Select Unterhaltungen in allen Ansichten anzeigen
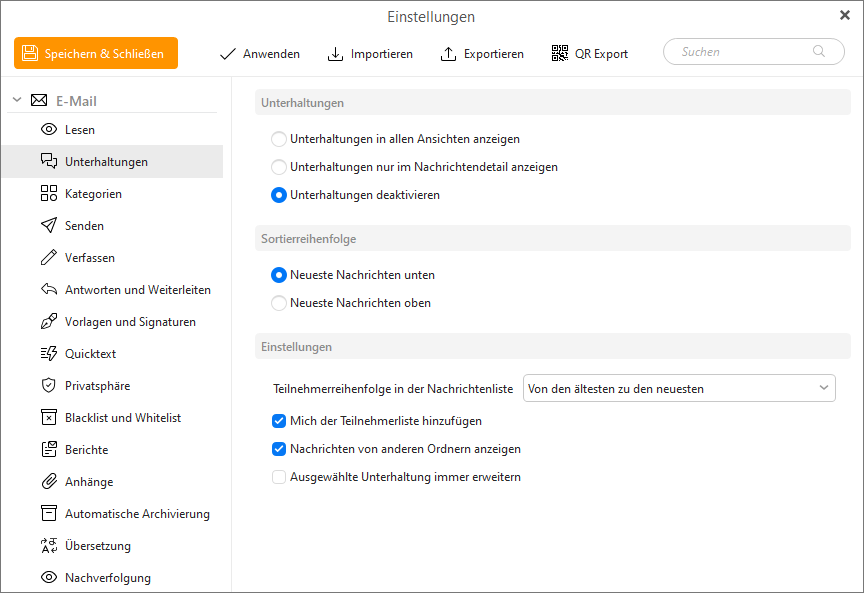 click(x=279, y=139)
